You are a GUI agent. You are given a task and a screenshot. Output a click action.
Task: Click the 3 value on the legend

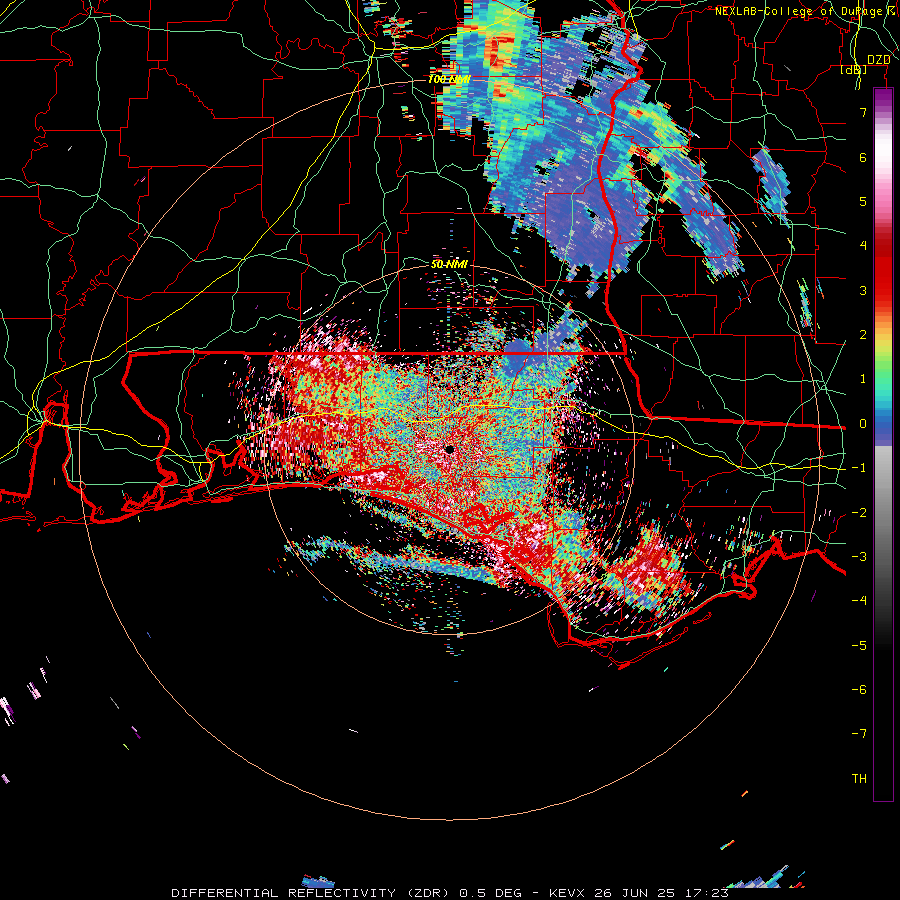point(863,290)
